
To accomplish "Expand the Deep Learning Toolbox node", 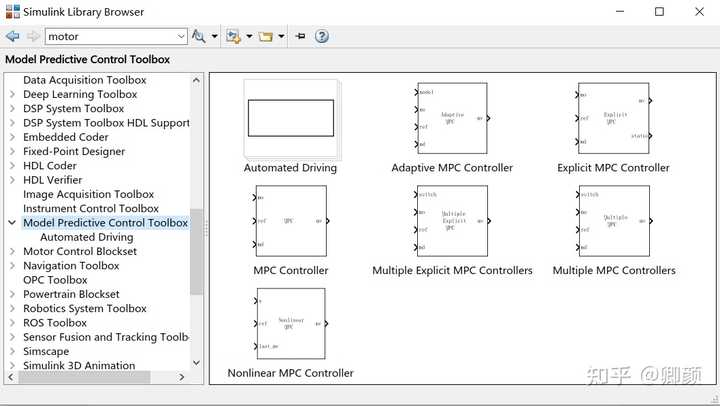I will click(x=12, y=94).
